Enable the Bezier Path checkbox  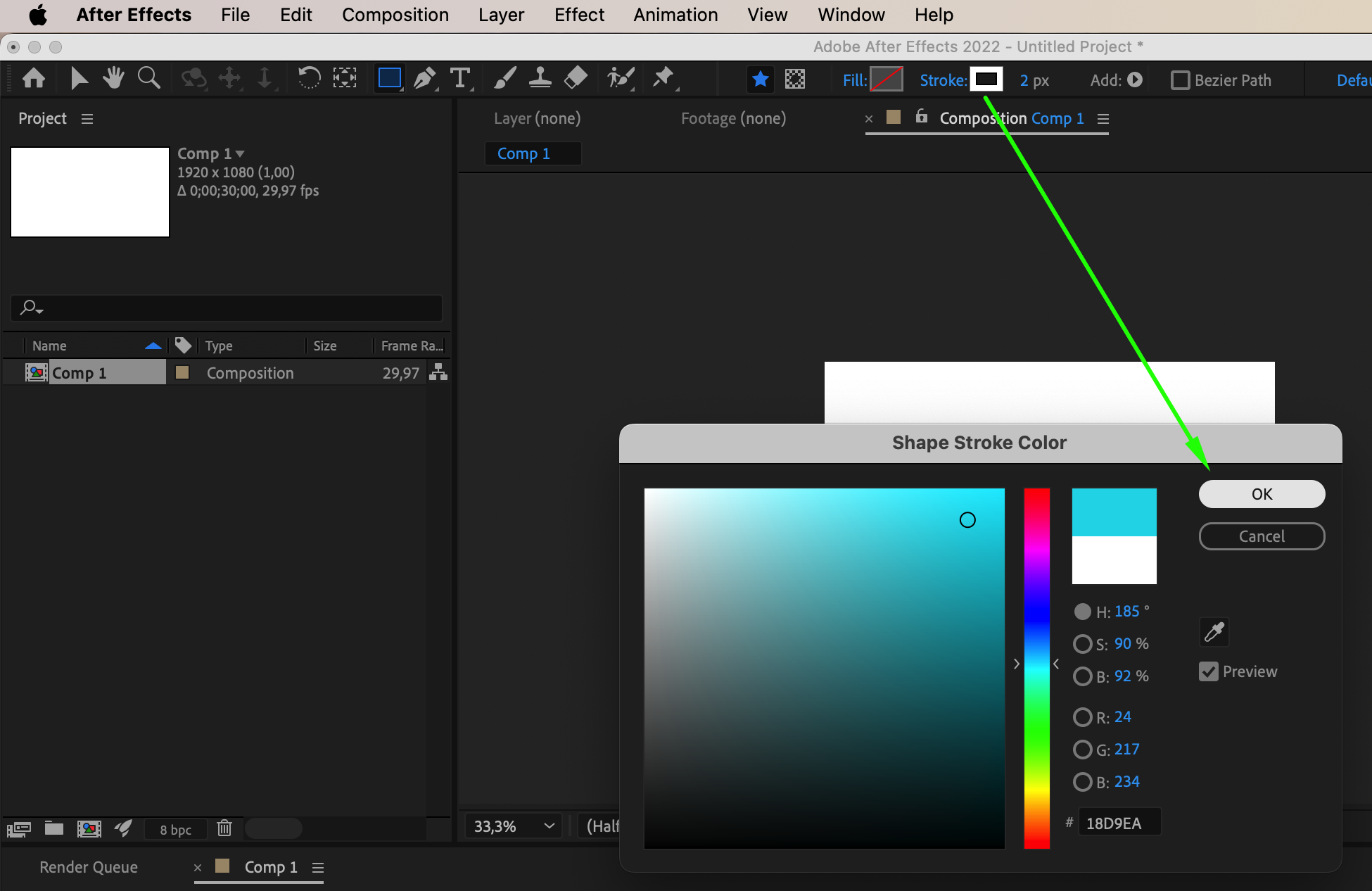coord(1180,80)
